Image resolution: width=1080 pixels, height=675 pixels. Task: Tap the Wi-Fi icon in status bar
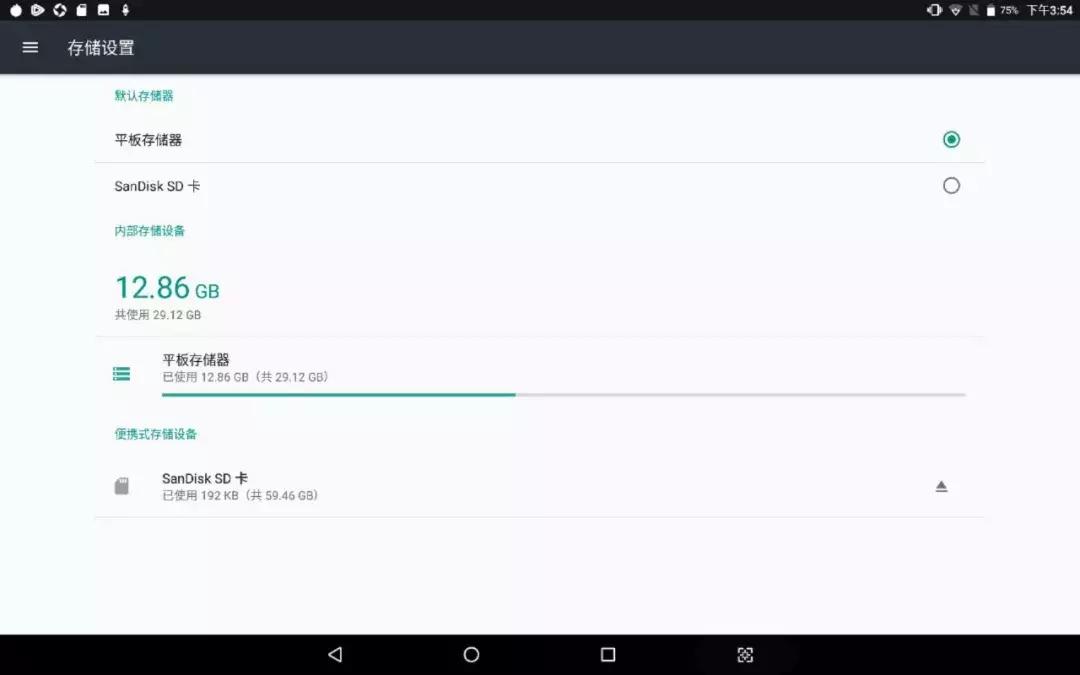(955, 10)
